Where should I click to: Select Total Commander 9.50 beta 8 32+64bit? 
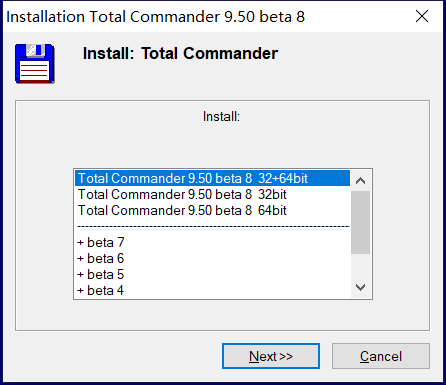coord(213,178)
